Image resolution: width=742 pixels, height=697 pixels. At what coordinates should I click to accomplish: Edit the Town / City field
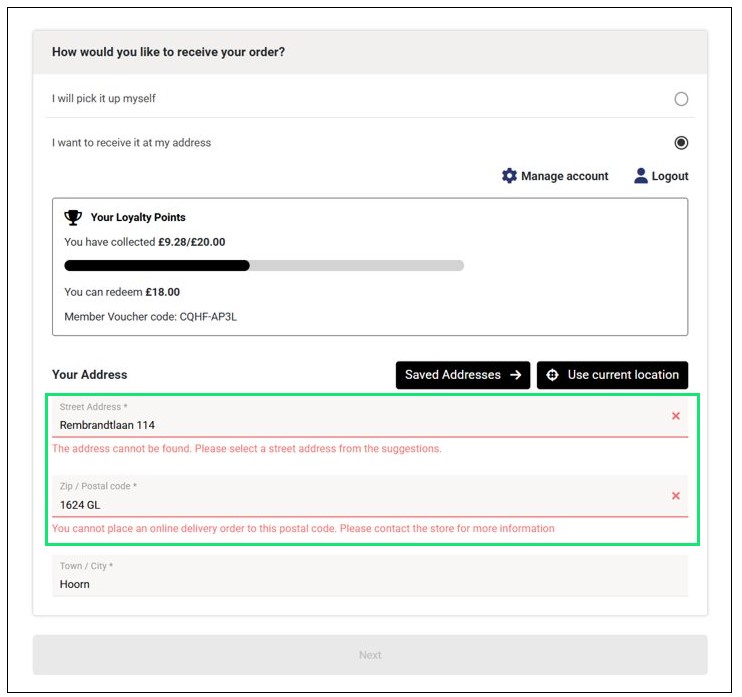point(350,583)
